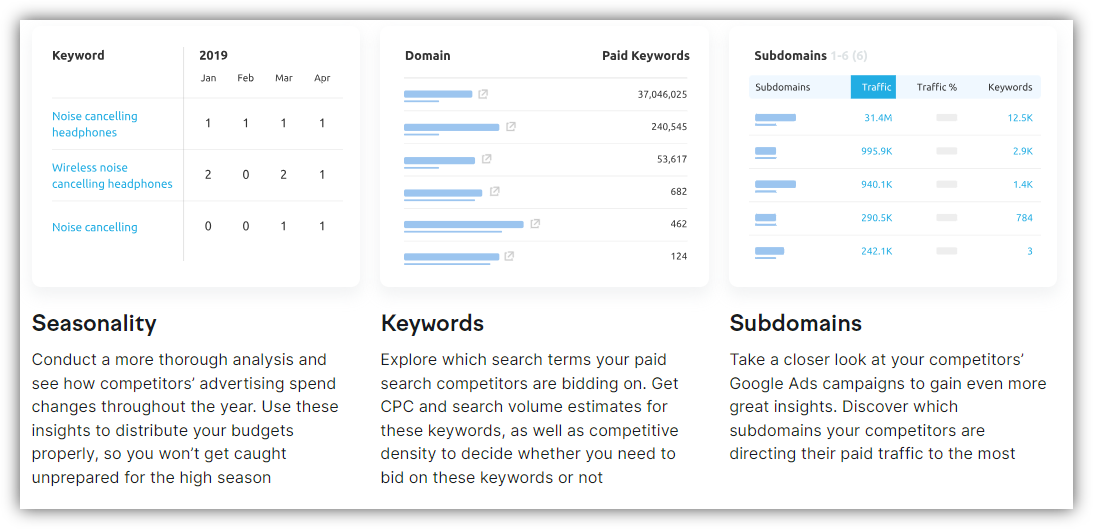Click the Subdomains column header
Screen dimensions: 1093x529
click(783, 87)
